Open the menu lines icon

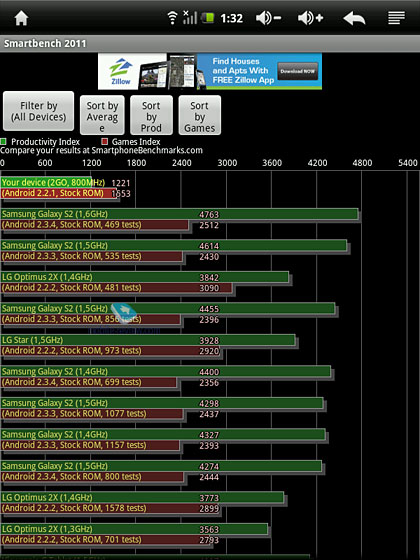tap(396, 18)
